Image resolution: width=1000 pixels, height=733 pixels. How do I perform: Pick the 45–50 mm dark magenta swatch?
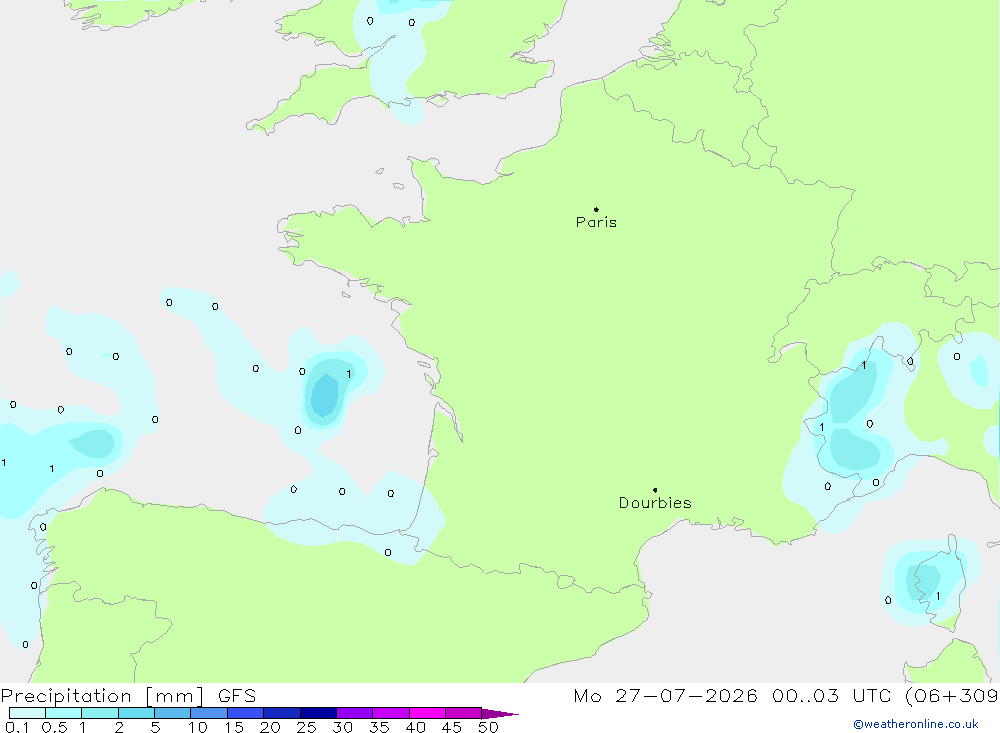(x=464, y=713)
